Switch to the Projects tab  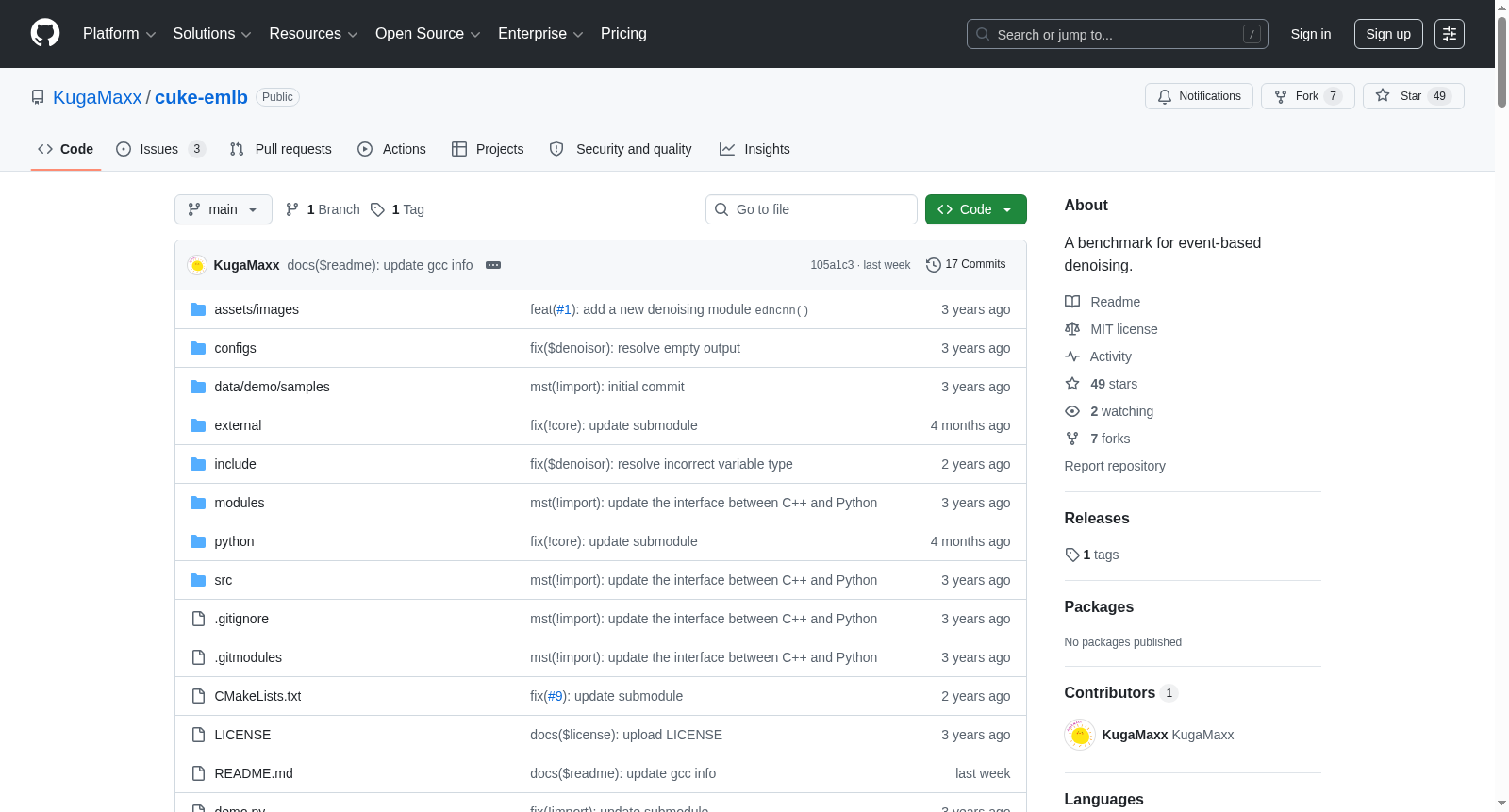coord(488,149)
